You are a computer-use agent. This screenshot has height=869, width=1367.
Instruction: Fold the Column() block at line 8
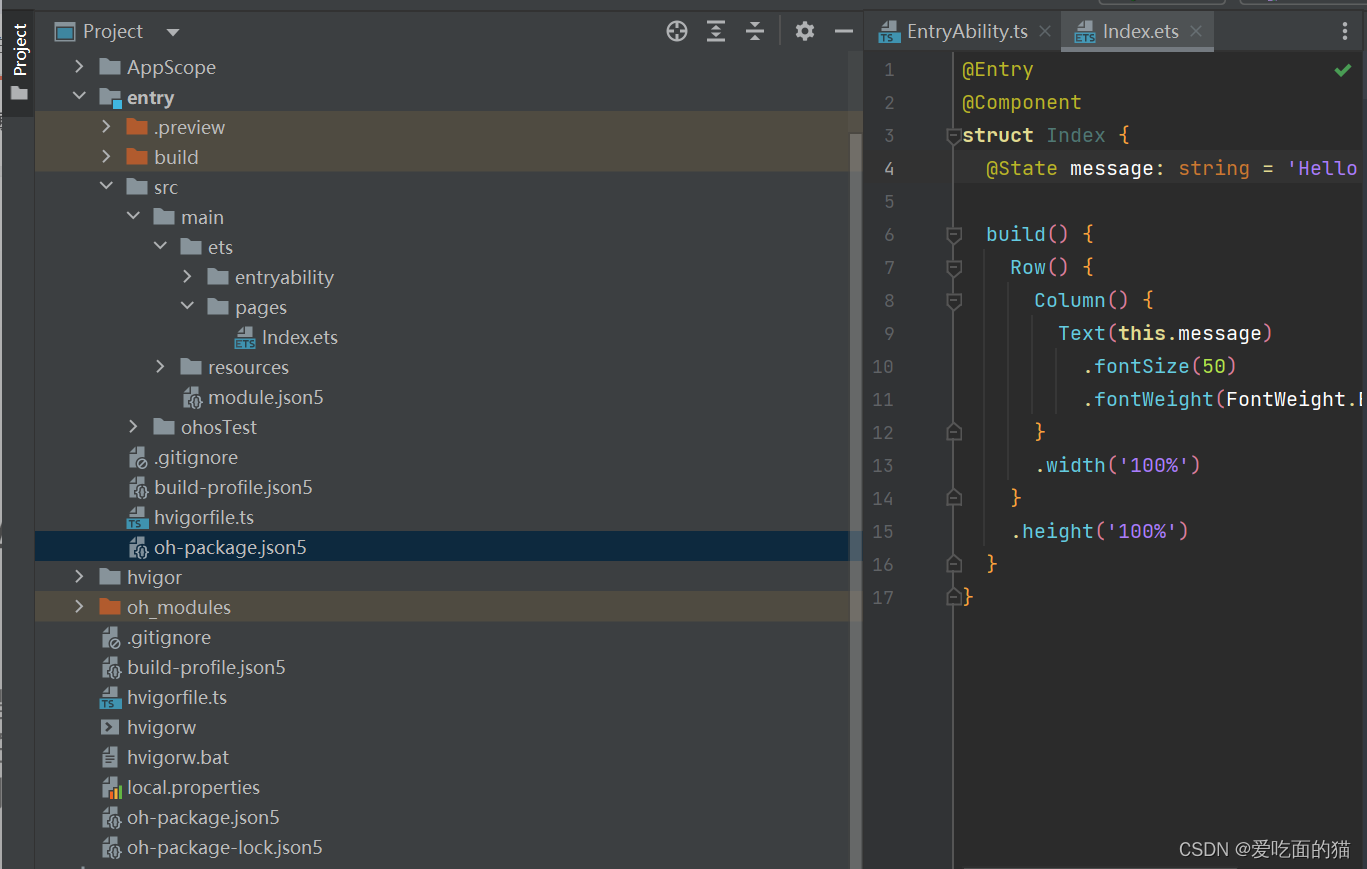(x=954, y=301)
